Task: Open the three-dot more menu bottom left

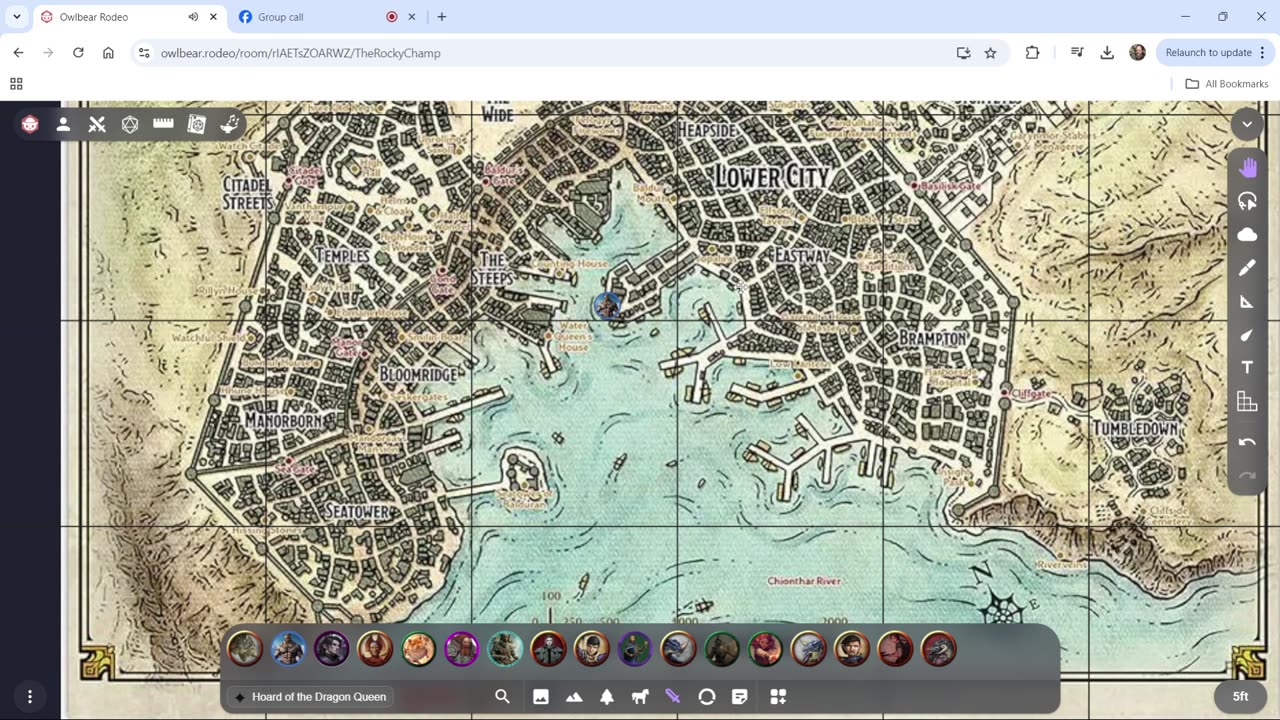Action: [30, 697]
